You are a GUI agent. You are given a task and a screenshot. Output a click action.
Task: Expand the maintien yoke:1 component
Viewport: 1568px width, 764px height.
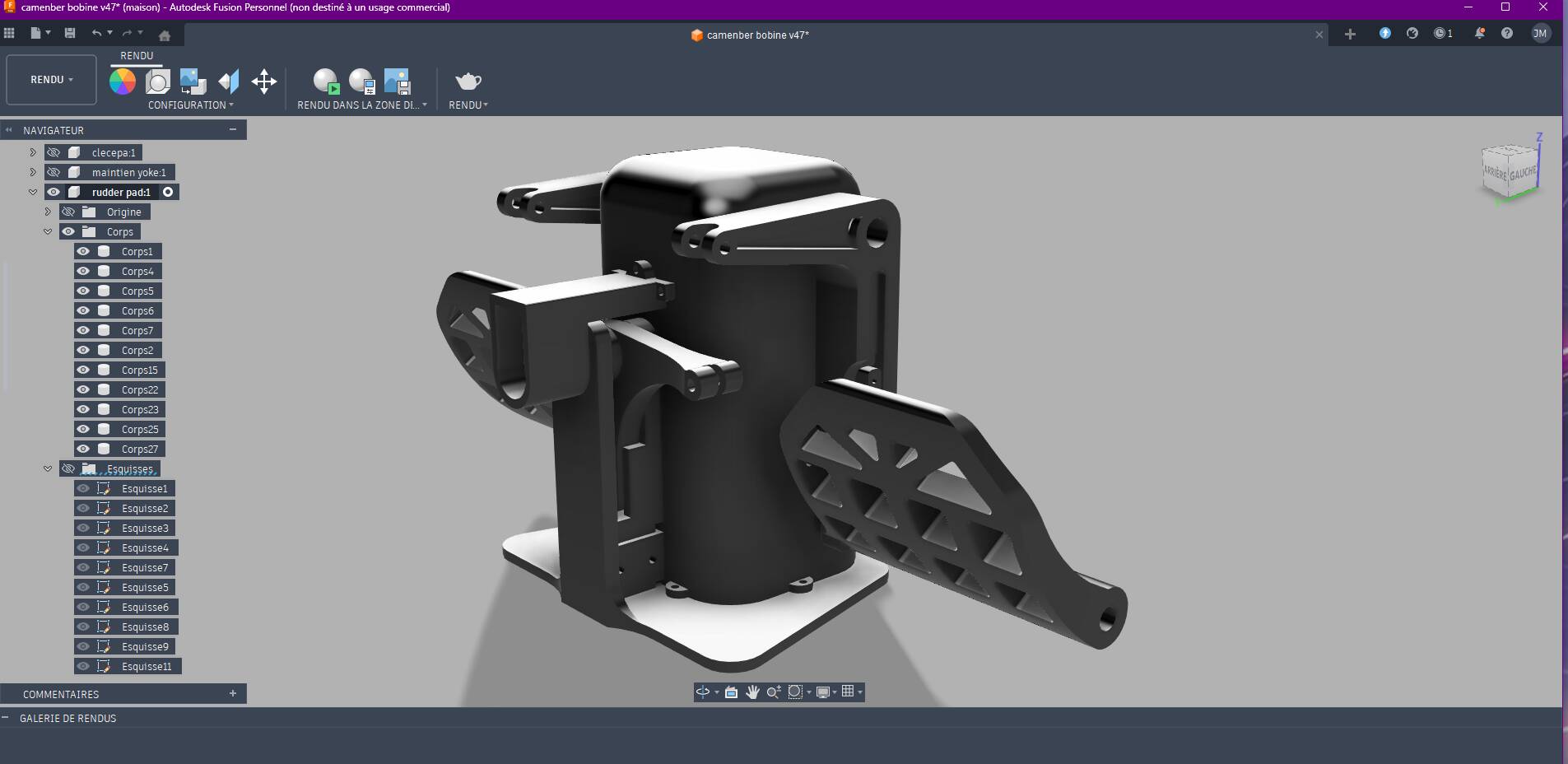pyautogui.click(x=33, y=172)
